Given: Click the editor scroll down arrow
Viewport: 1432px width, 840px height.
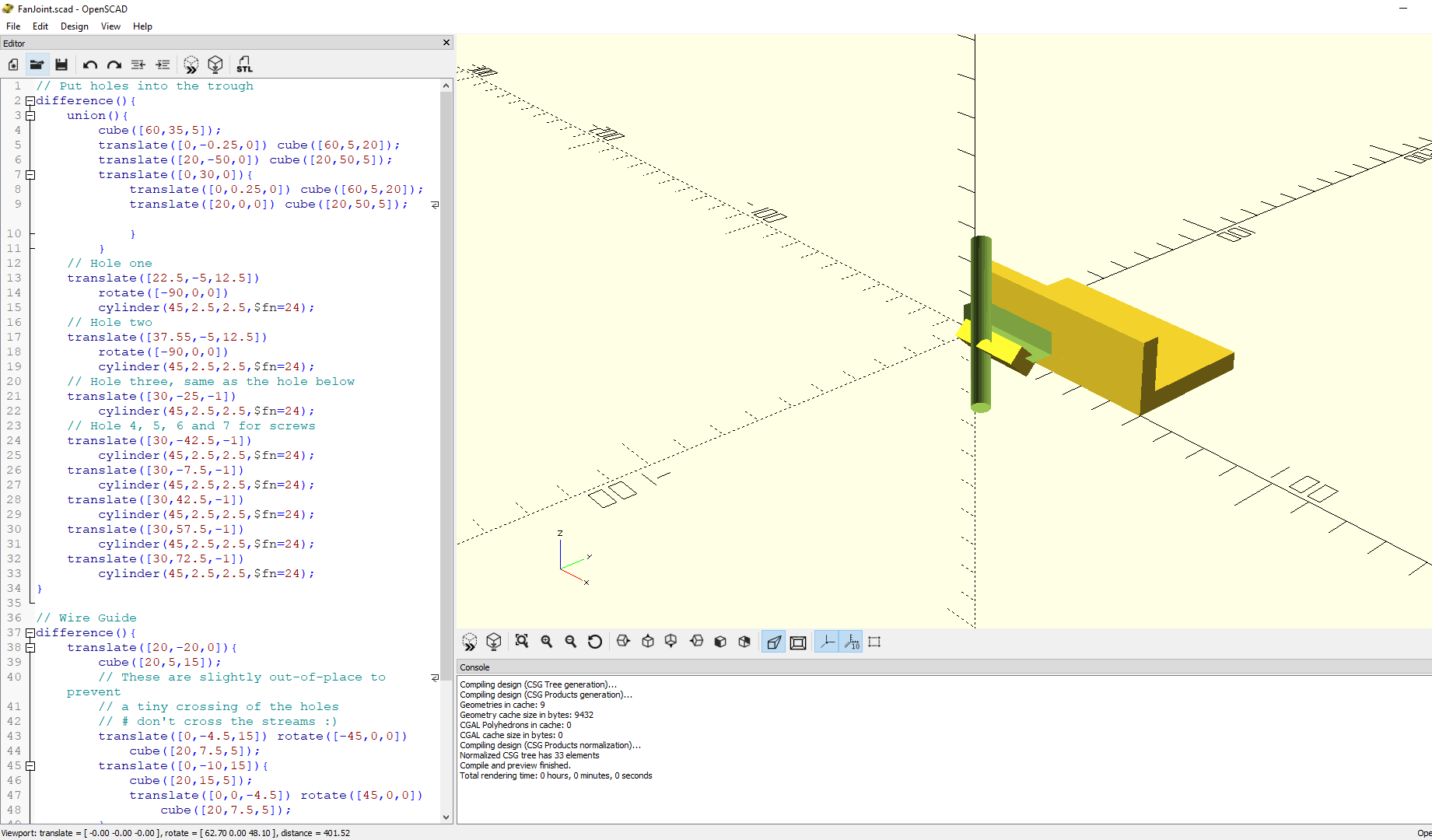Looking at the screenshot, I should (x=446, y=817).
